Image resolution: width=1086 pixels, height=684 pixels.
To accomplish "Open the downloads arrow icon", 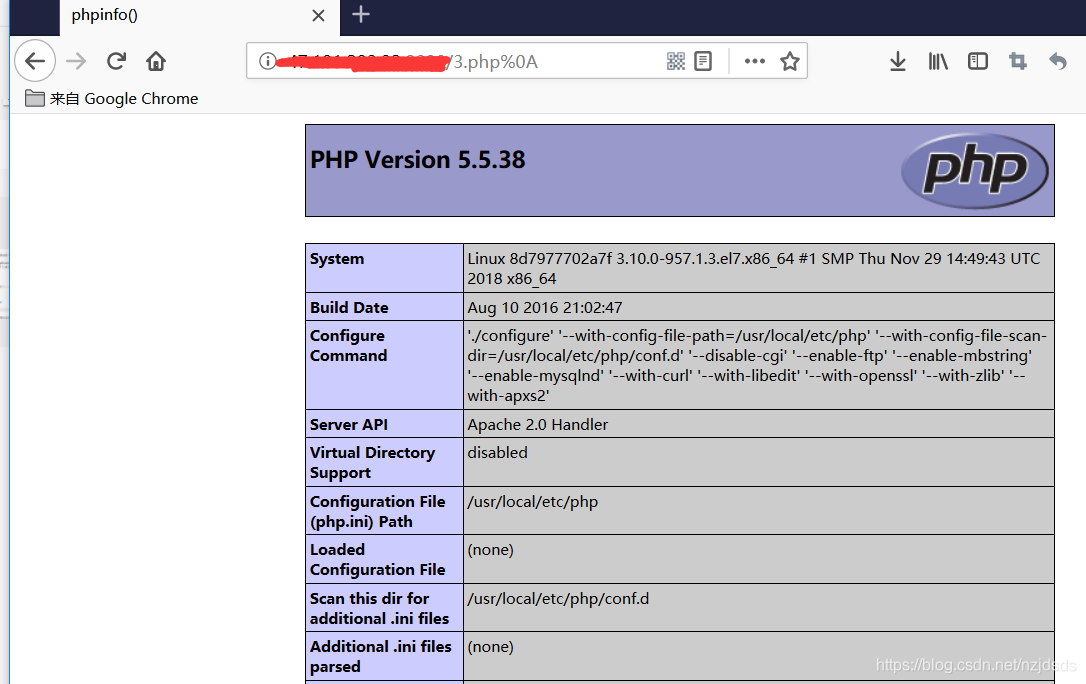I will click(898, 61).
